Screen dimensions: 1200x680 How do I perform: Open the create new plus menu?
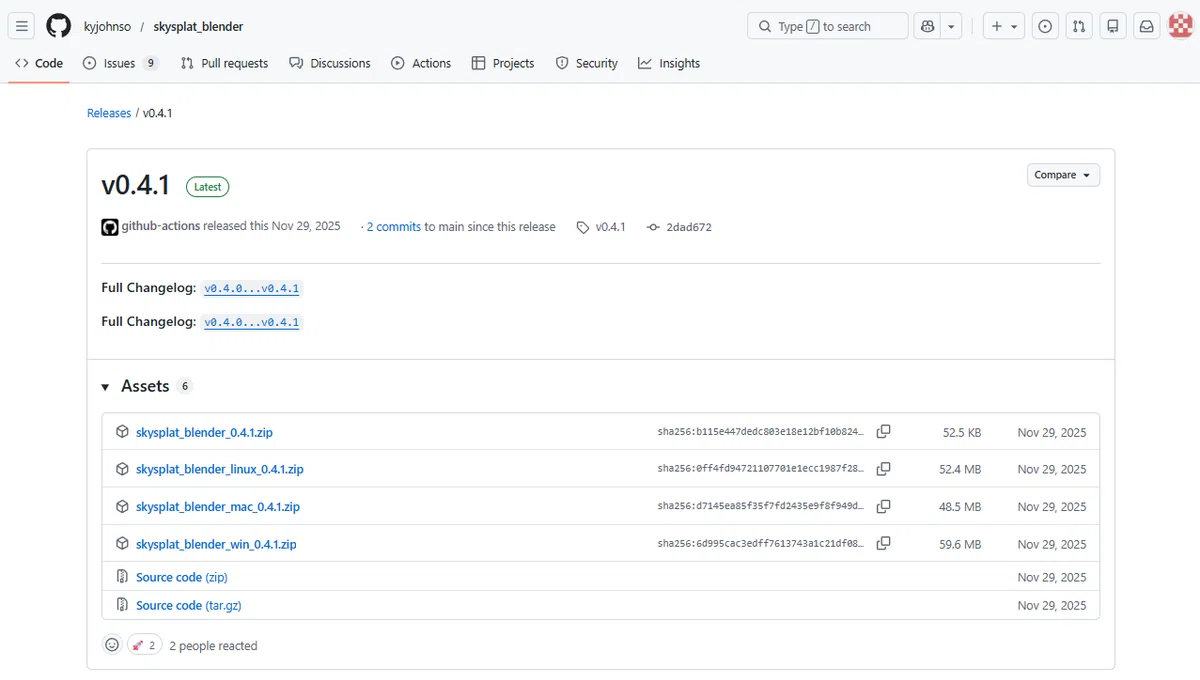click(x=1004, y=26)
